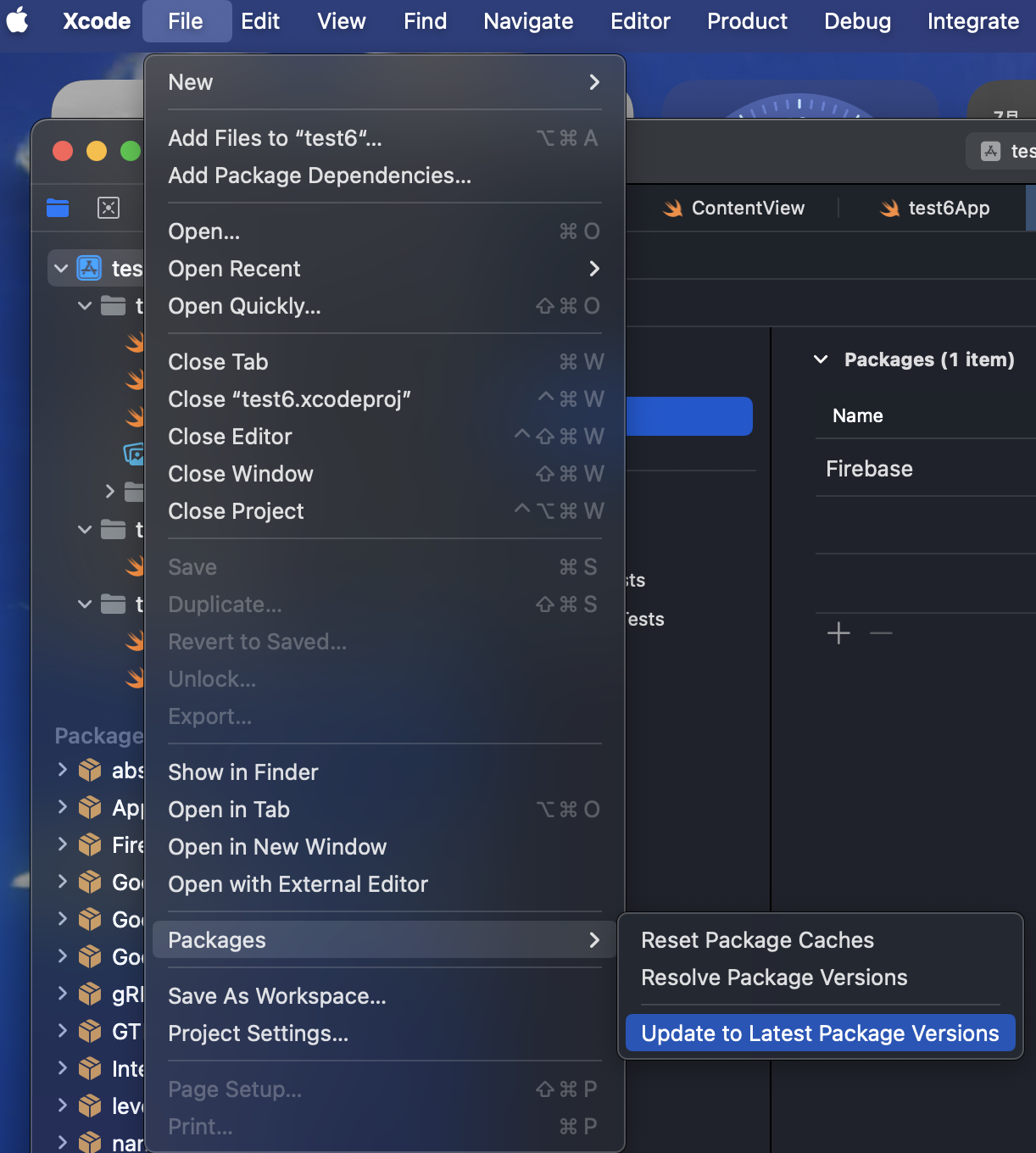The width and height of the screenshot is (1036, 1153).
Task: Click the package icon next to the abs package
Action: pyautogui.click(x=89, y=770)
